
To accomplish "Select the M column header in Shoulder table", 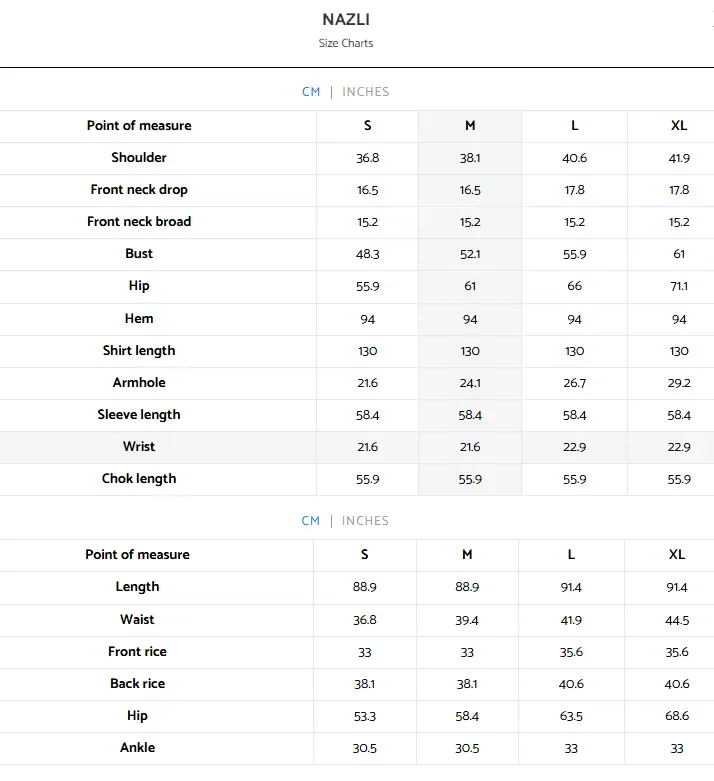I will (470, 126).
